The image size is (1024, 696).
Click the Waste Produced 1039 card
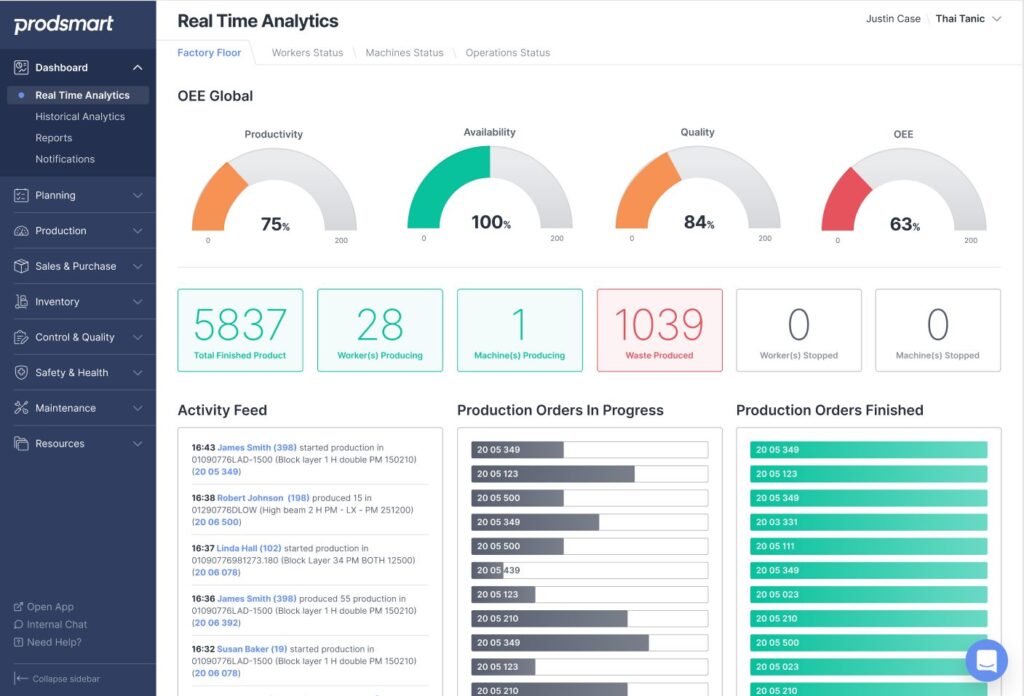click(x=659, y=330)
